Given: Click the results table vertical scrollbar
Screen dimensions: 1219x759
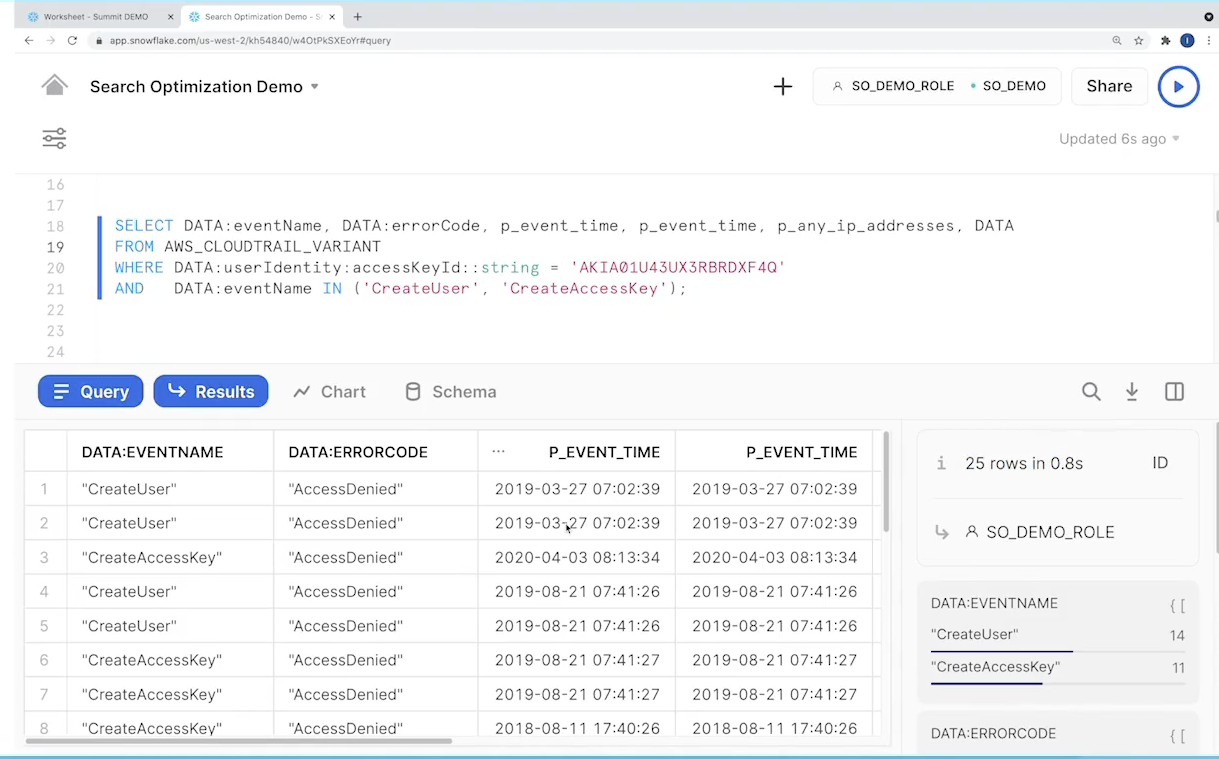Looking at the screenshot, I should (x=886, y=483).
